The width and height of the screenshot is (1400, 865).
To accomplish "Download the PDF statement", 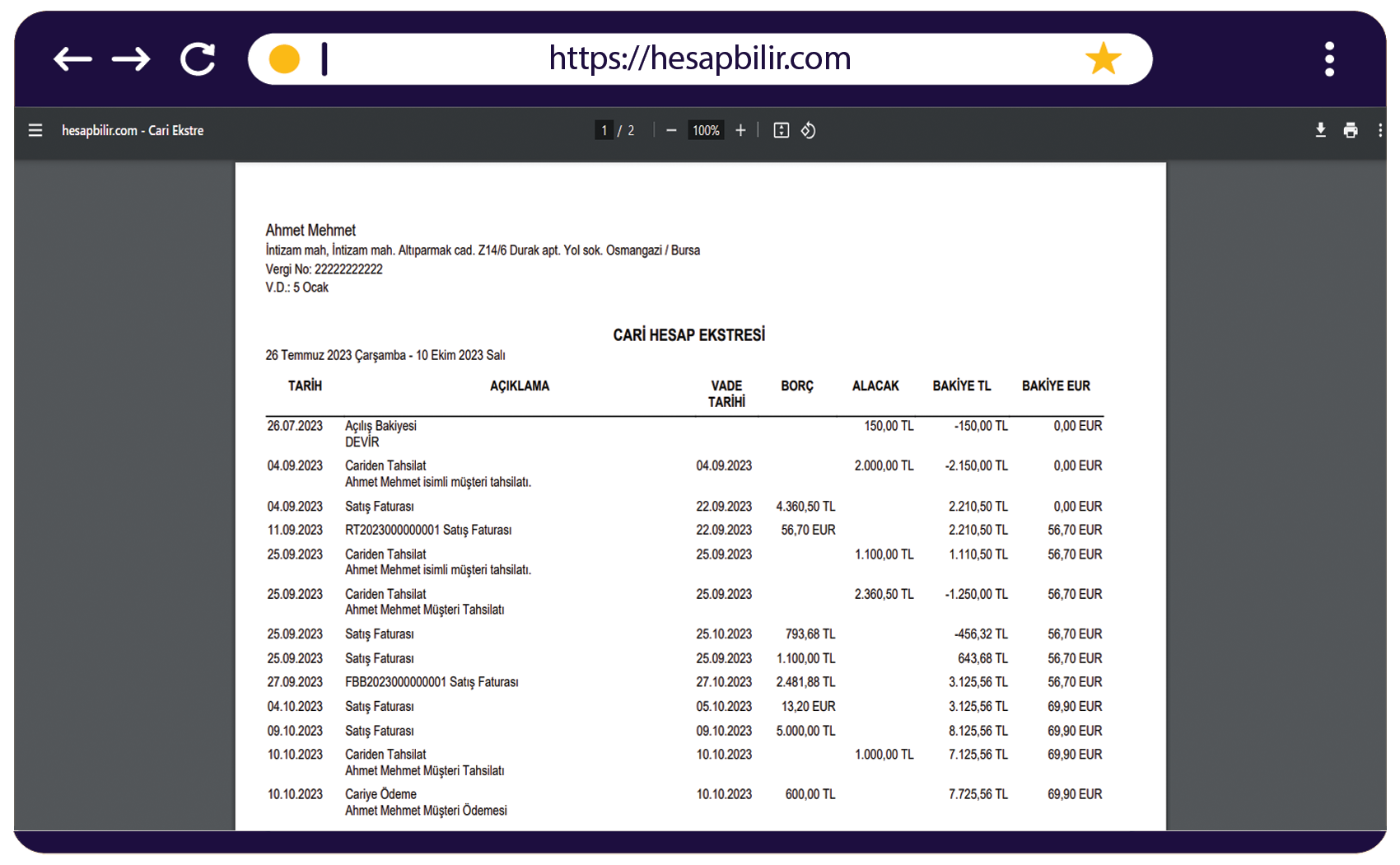I will [x=1320, y=130].
